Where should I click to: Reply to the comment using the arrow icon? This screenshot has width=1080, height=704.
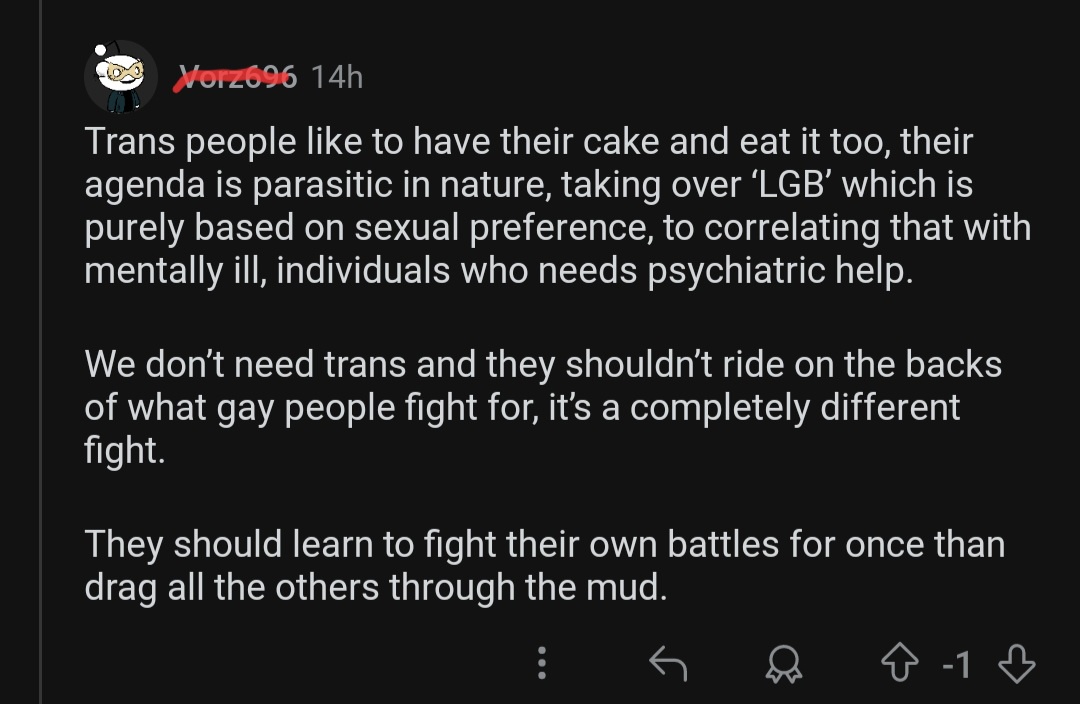[x=668, y=663]
